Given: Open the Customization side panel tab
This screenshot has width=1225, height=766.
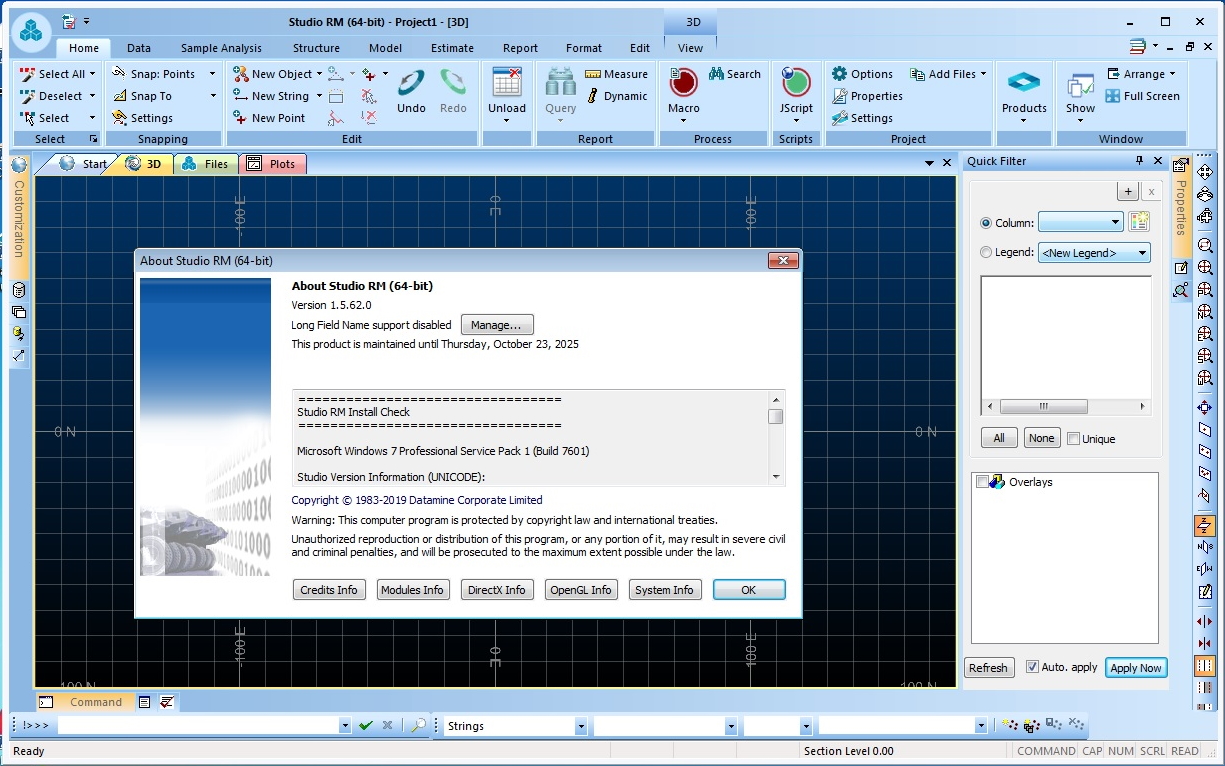Looking at the screenshot, I should pyautogui.click(x=18, y=218).
